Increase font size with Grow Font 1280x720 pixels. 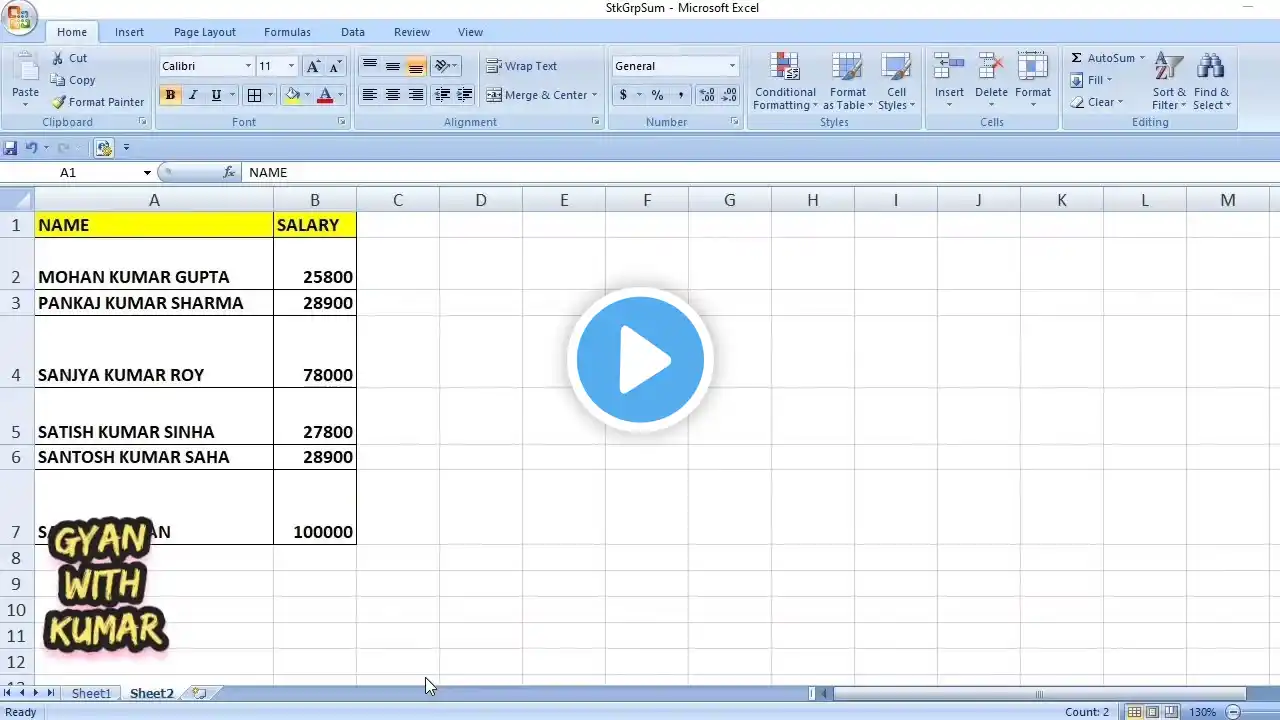(313, 66)
